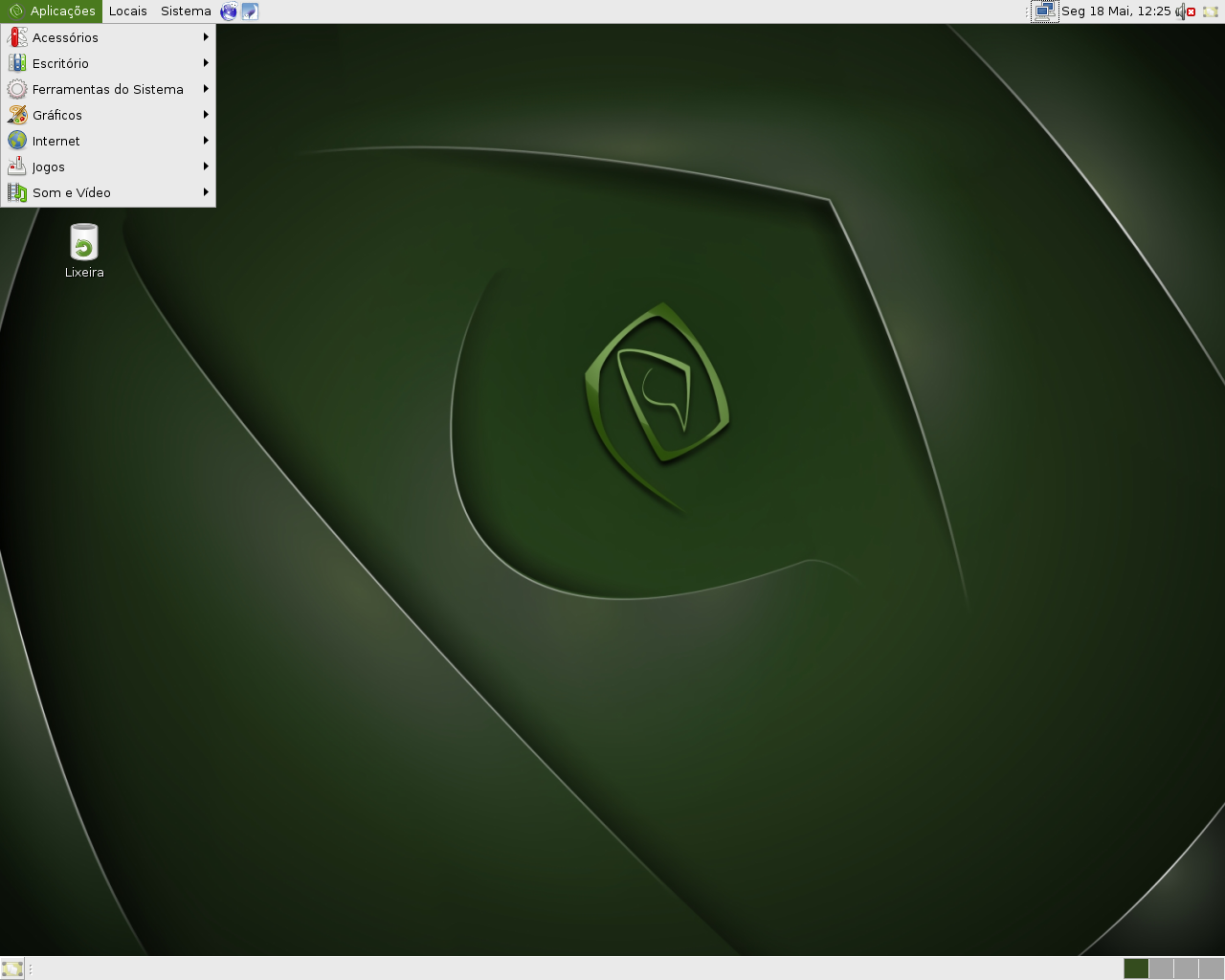Open the Jogos submenu

click(x=108, y=167)
